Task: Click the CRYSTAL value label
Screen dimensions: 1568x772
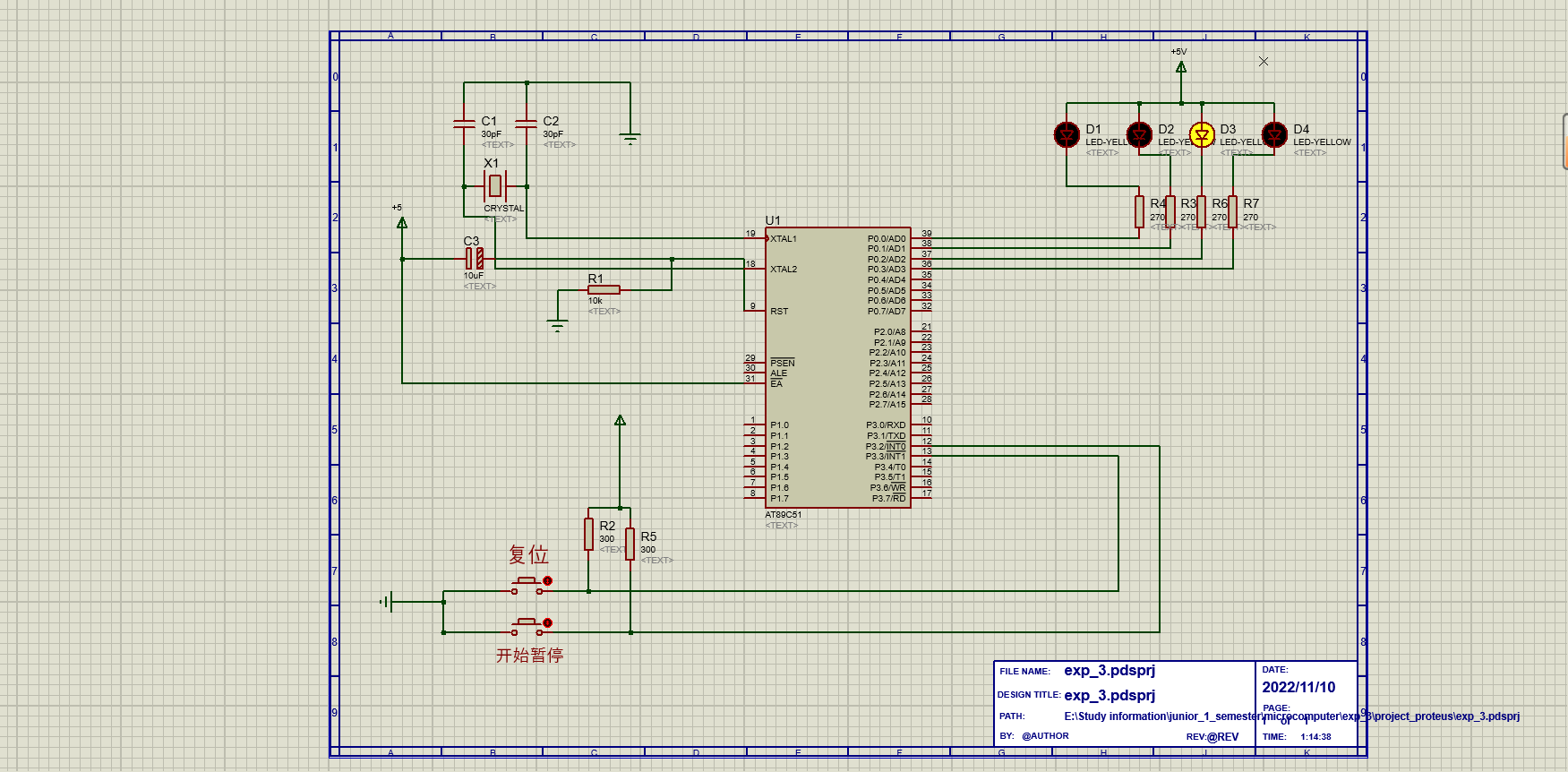Action: pyautogui.click(x=504, y=209)
